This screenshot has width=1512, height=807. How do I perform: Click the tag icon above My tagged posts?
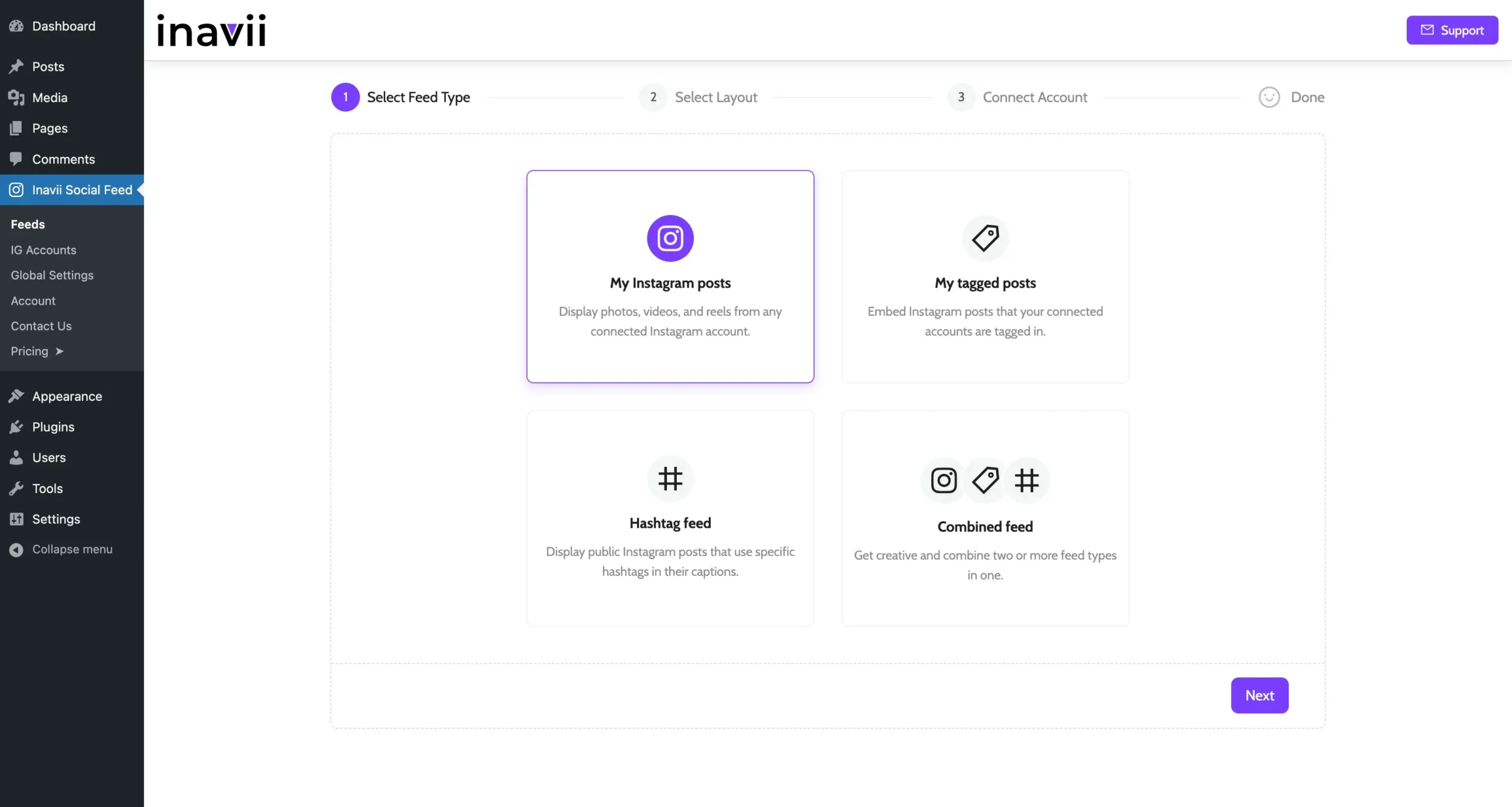[985, 238]
